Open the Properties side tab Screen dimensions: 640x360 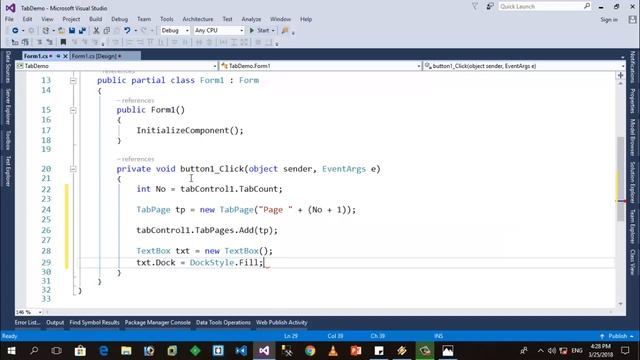tap(632, 100)
